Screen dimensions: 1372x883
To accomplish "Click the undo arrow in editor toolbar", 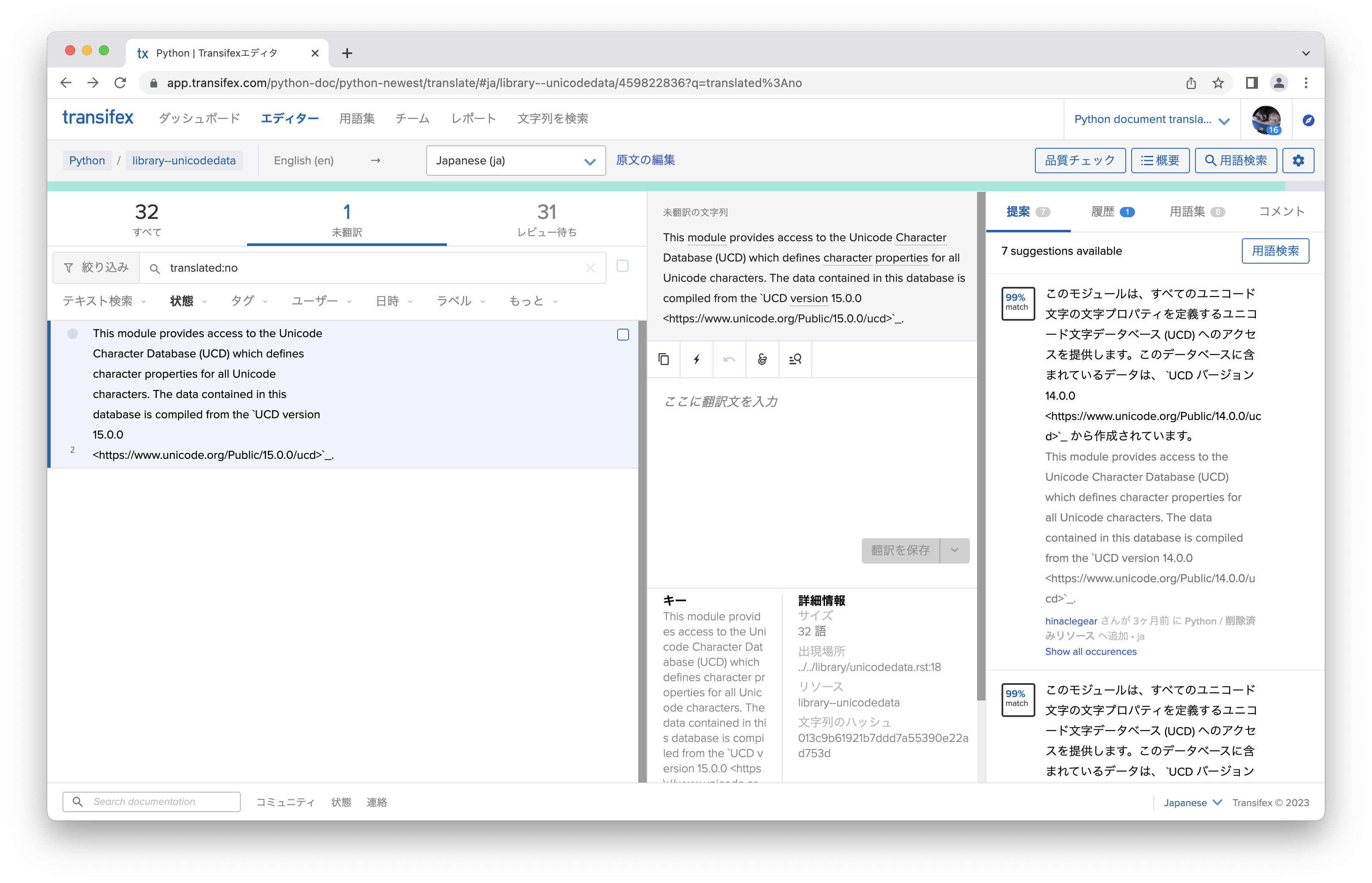I will point(729,360).
